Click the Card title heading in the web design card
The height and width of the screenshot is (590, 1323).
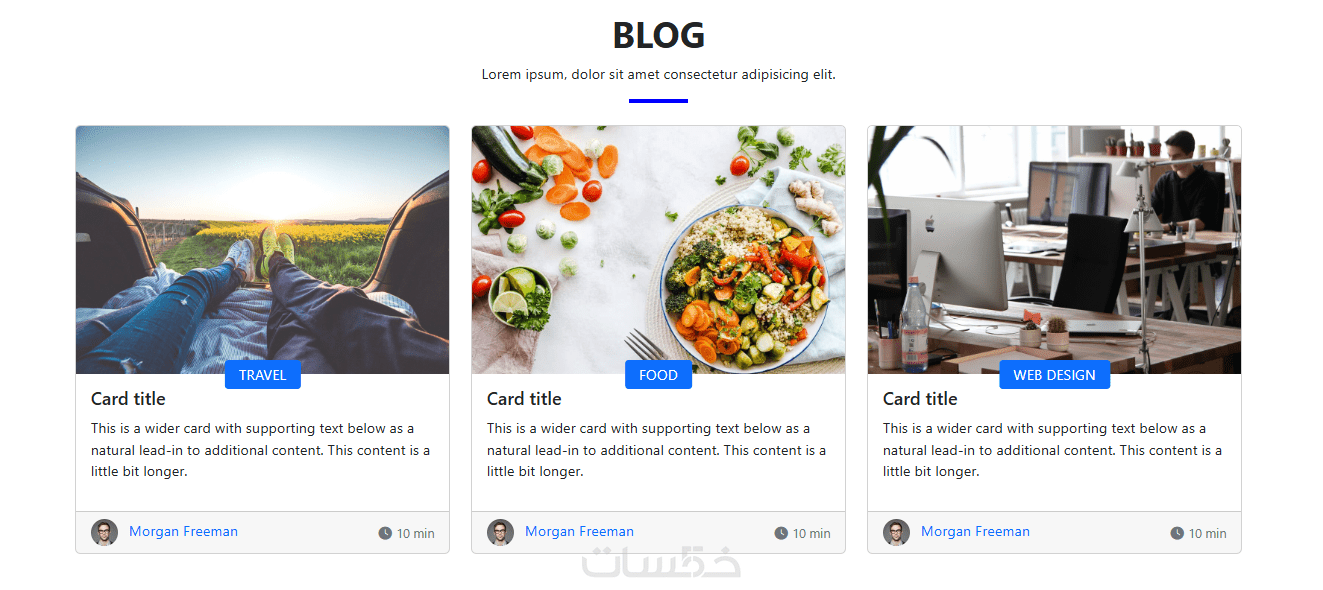point(920,399)
